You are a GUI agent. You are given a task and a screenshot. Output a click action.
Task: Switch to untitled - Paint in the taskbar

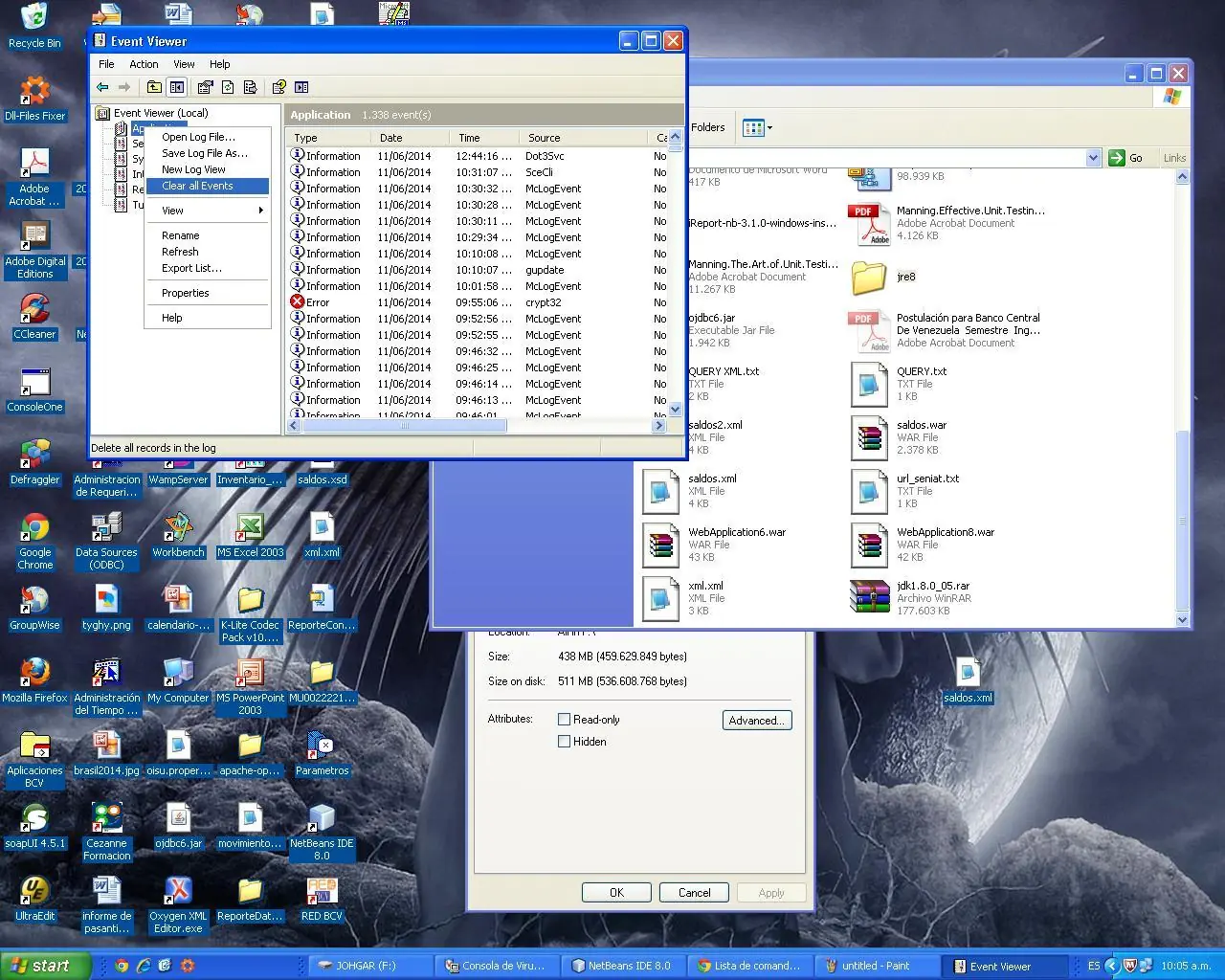click(x=876, y=966)
